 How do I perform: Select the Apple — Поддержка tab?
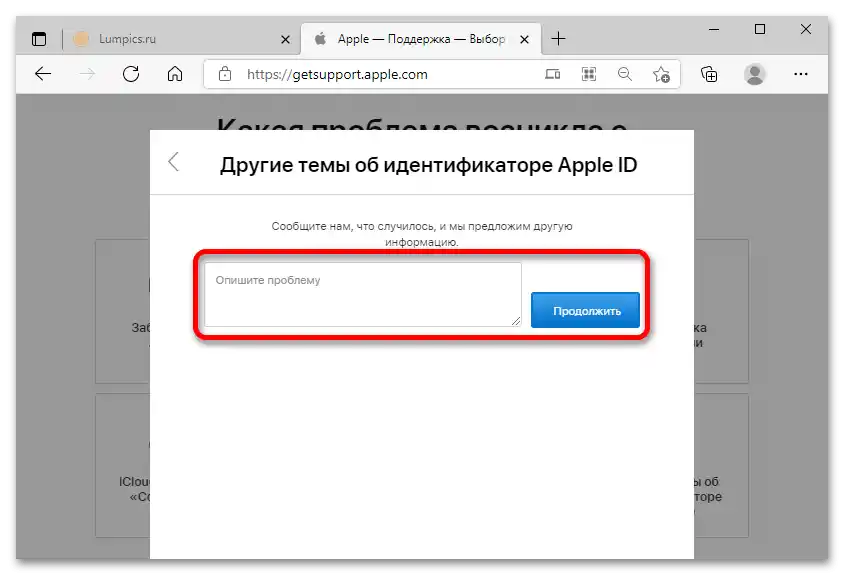point(421,39)
